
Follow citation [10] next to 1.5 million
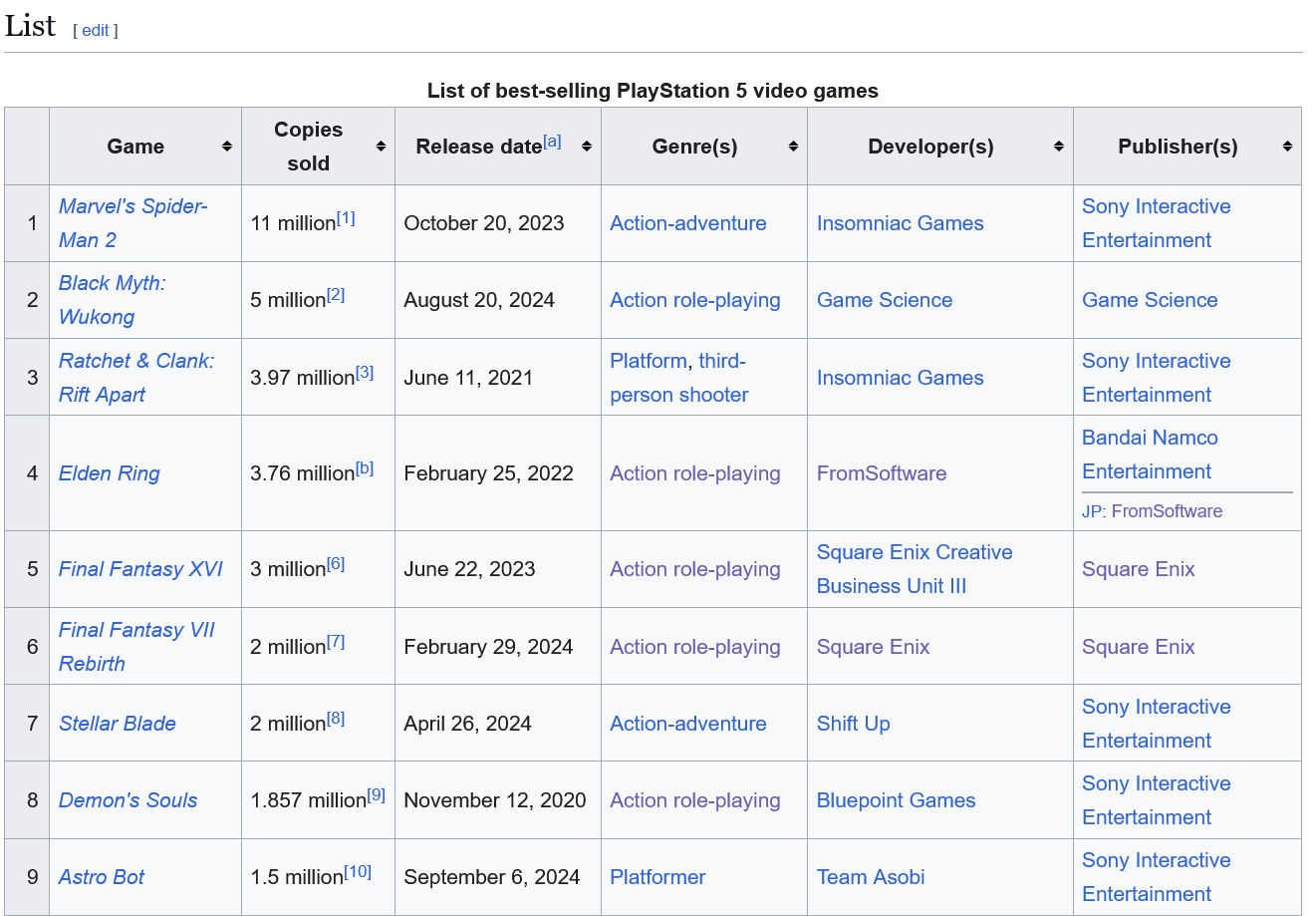(358, 871)
